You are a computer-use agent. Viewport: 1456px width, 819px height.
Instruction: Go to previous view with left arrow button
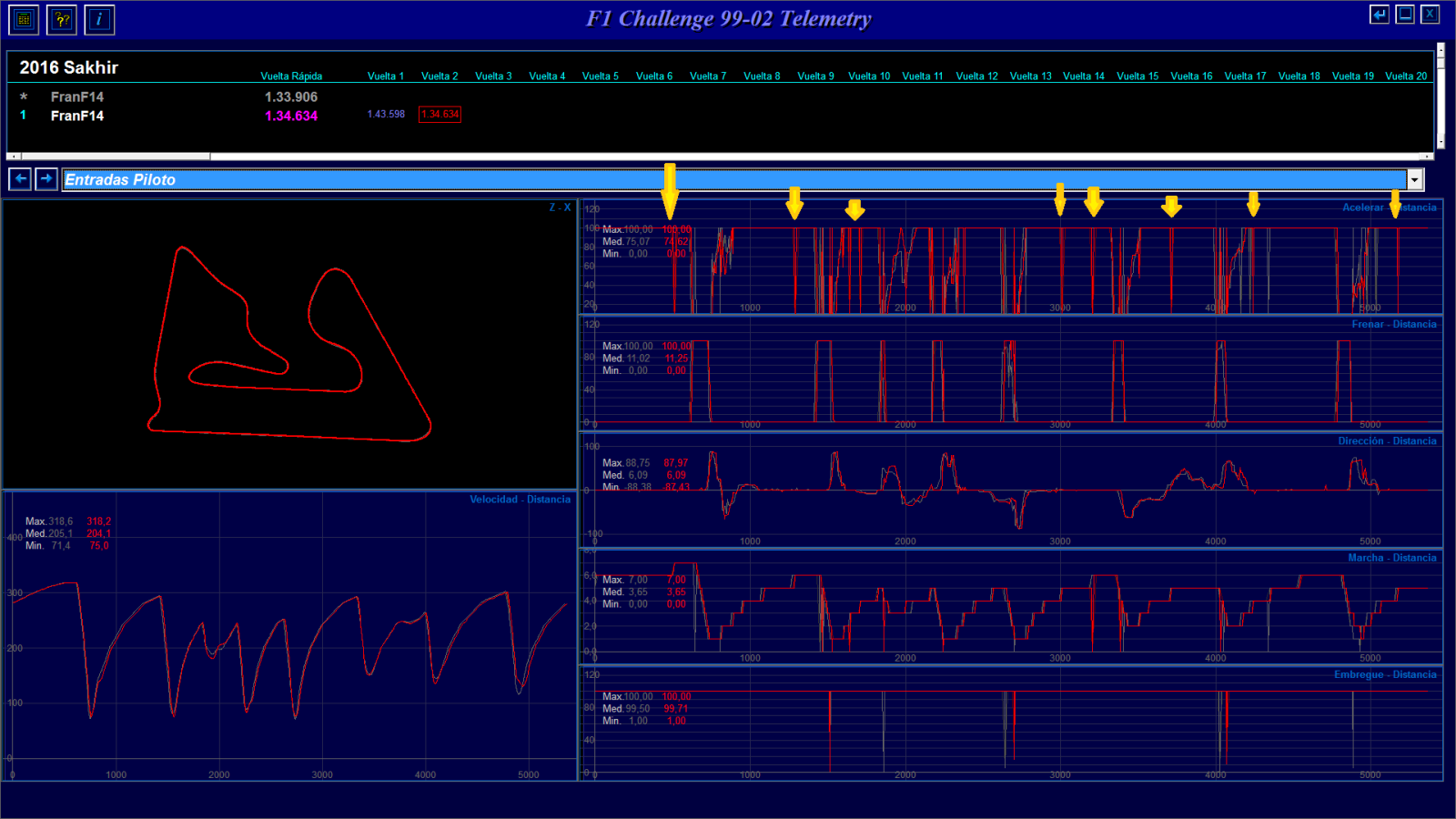point(20,179)
